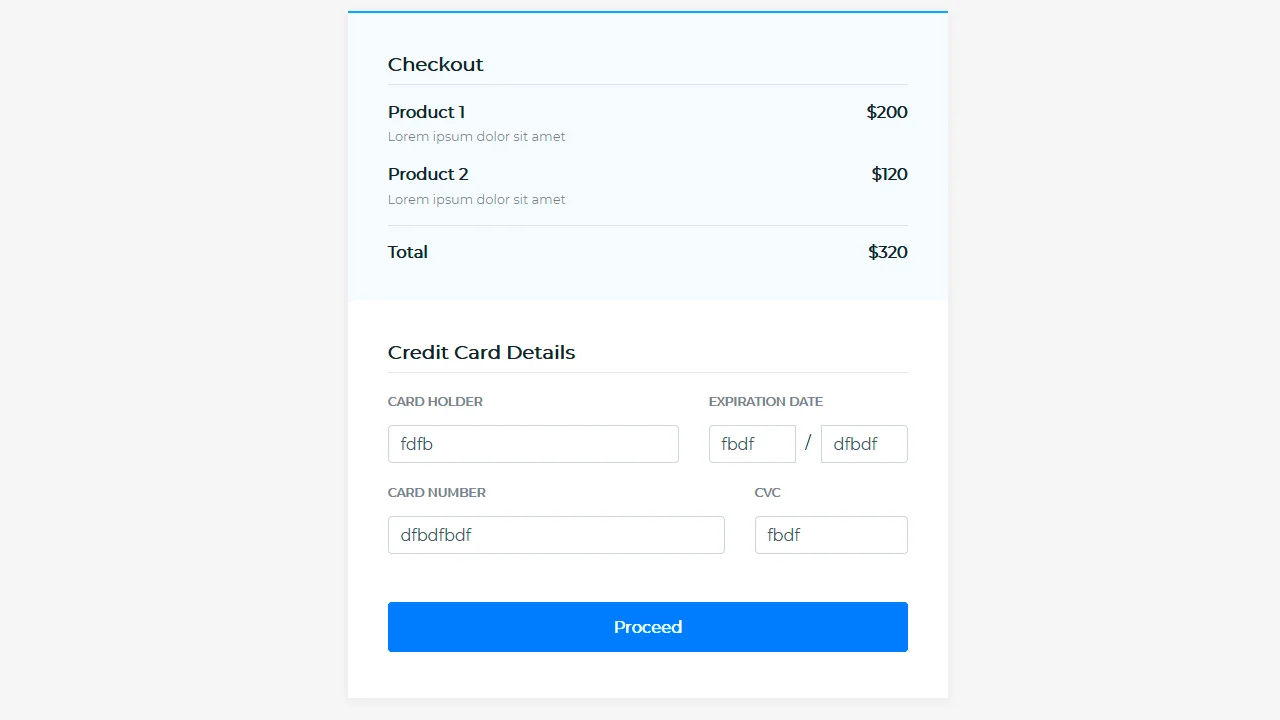
Task: Click the Checkout heading
Action: tap(435, 64)
